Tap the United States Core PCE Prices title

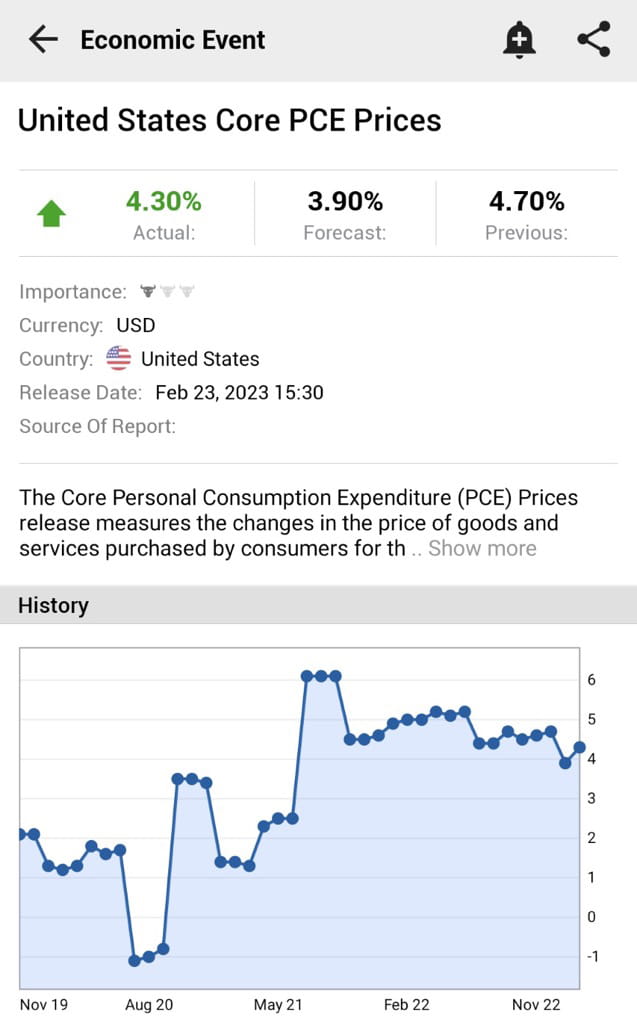[x=230, y=120]
